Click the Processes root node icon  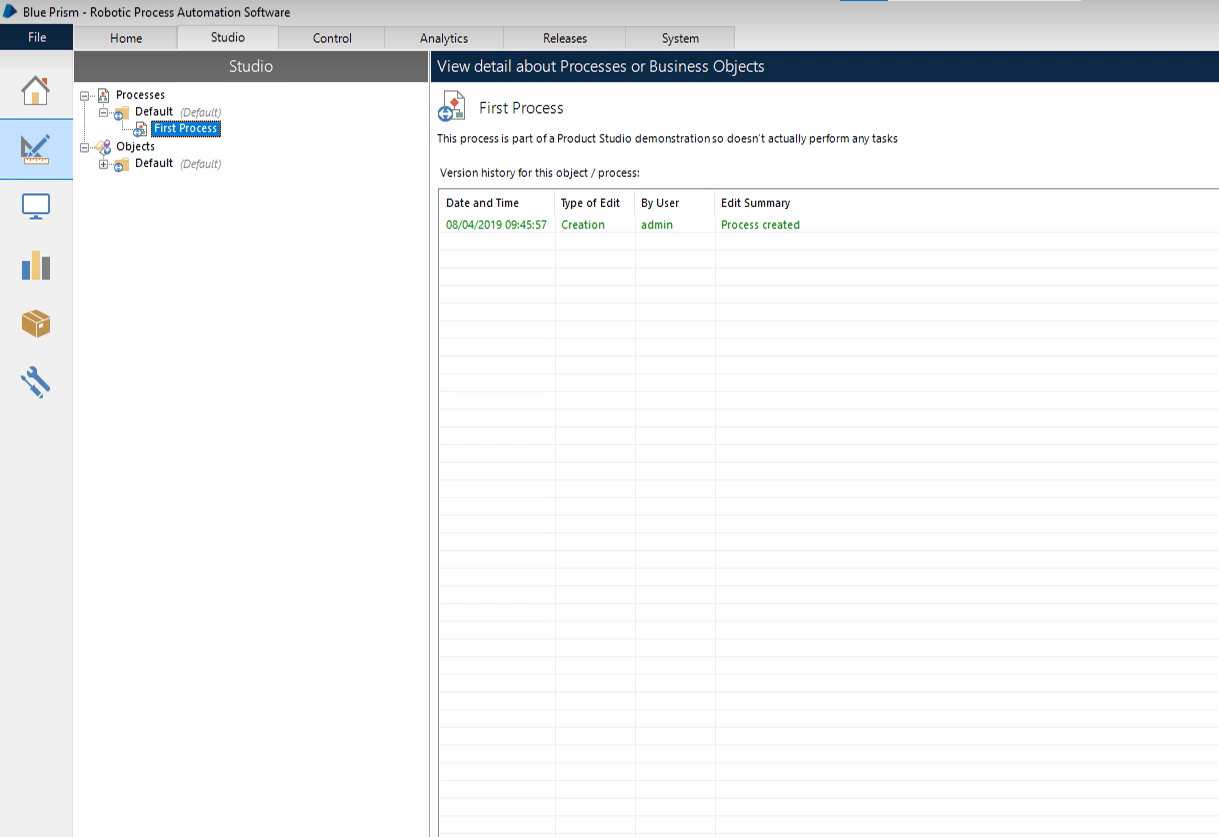pos(103,95)
